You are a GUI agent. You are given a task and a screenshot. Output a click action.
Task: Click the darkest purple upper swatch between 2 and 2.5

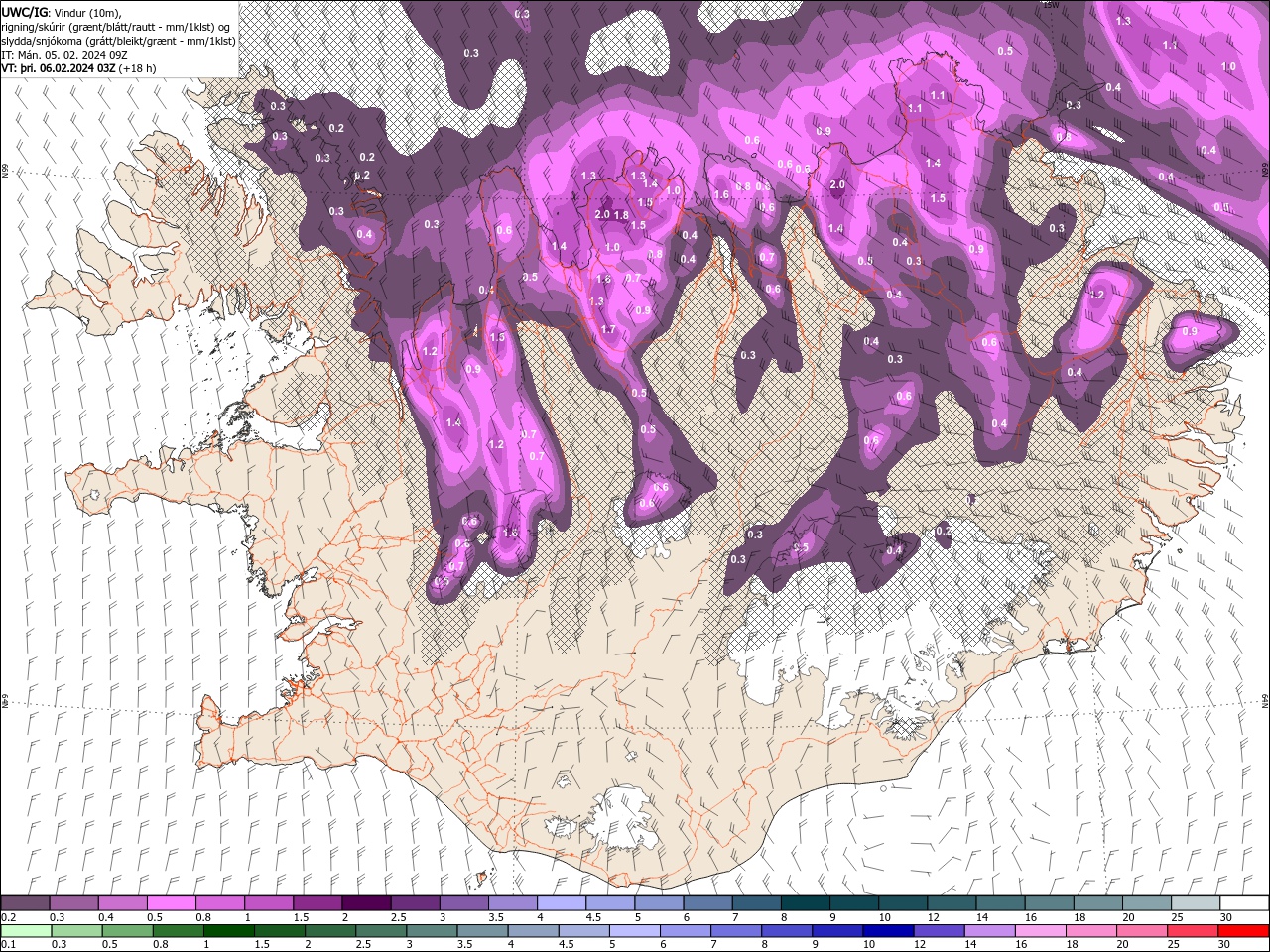(x=366, y=903)
